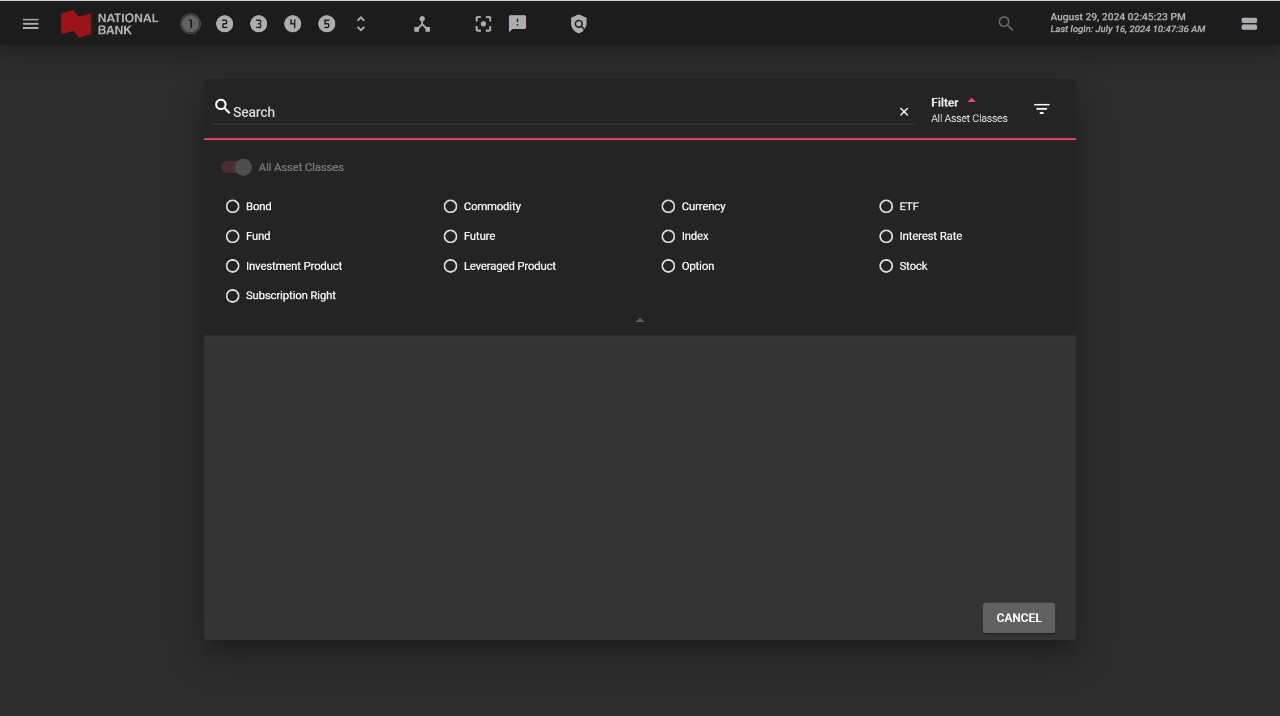Collapse the Filter All Asset Classes dropdown
Viewport: 1280px width, 716px height.
(969, 109)
